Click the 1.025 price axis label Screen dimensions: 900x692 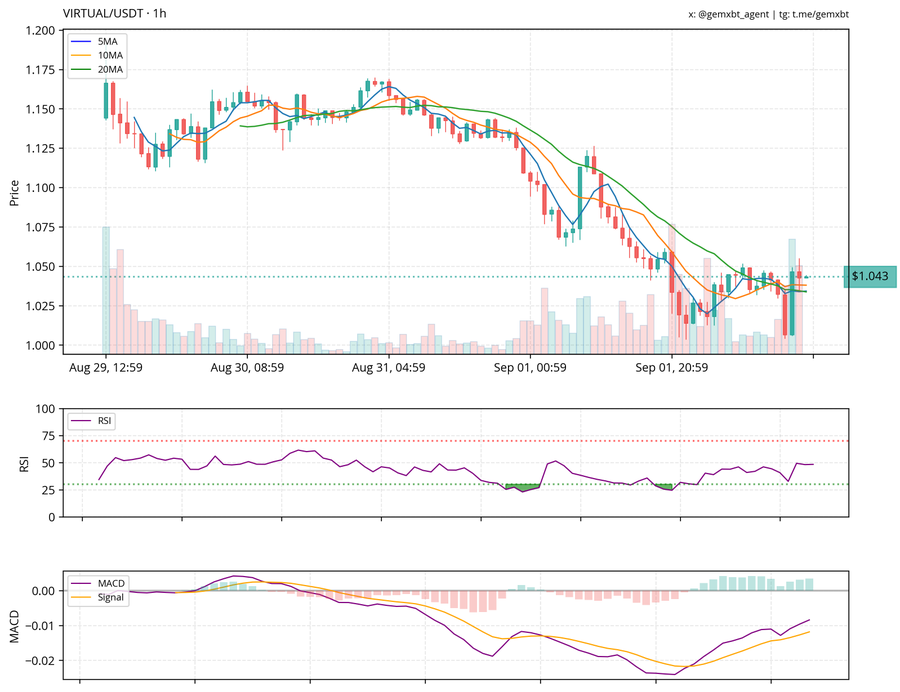(40, 306)
